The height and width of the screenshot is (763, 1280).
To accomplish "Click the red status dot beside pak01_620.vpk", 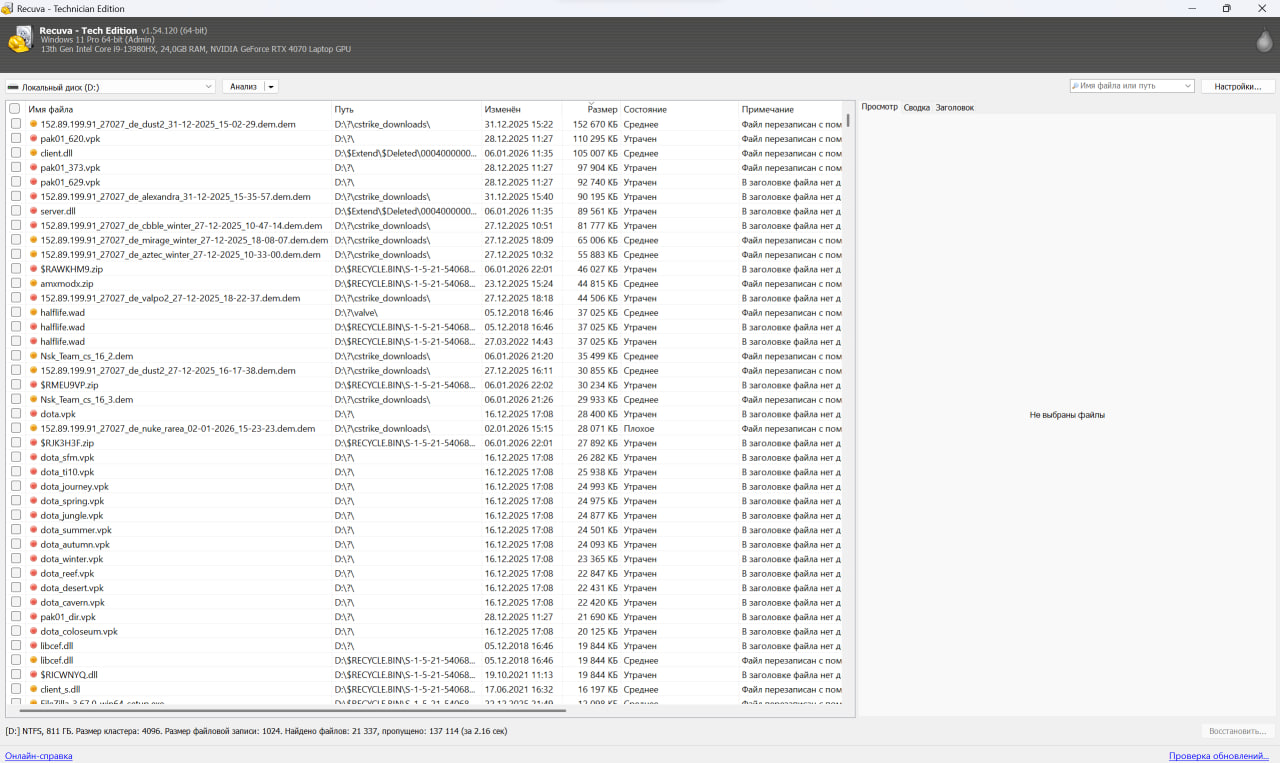I will (x=33, y=139).
